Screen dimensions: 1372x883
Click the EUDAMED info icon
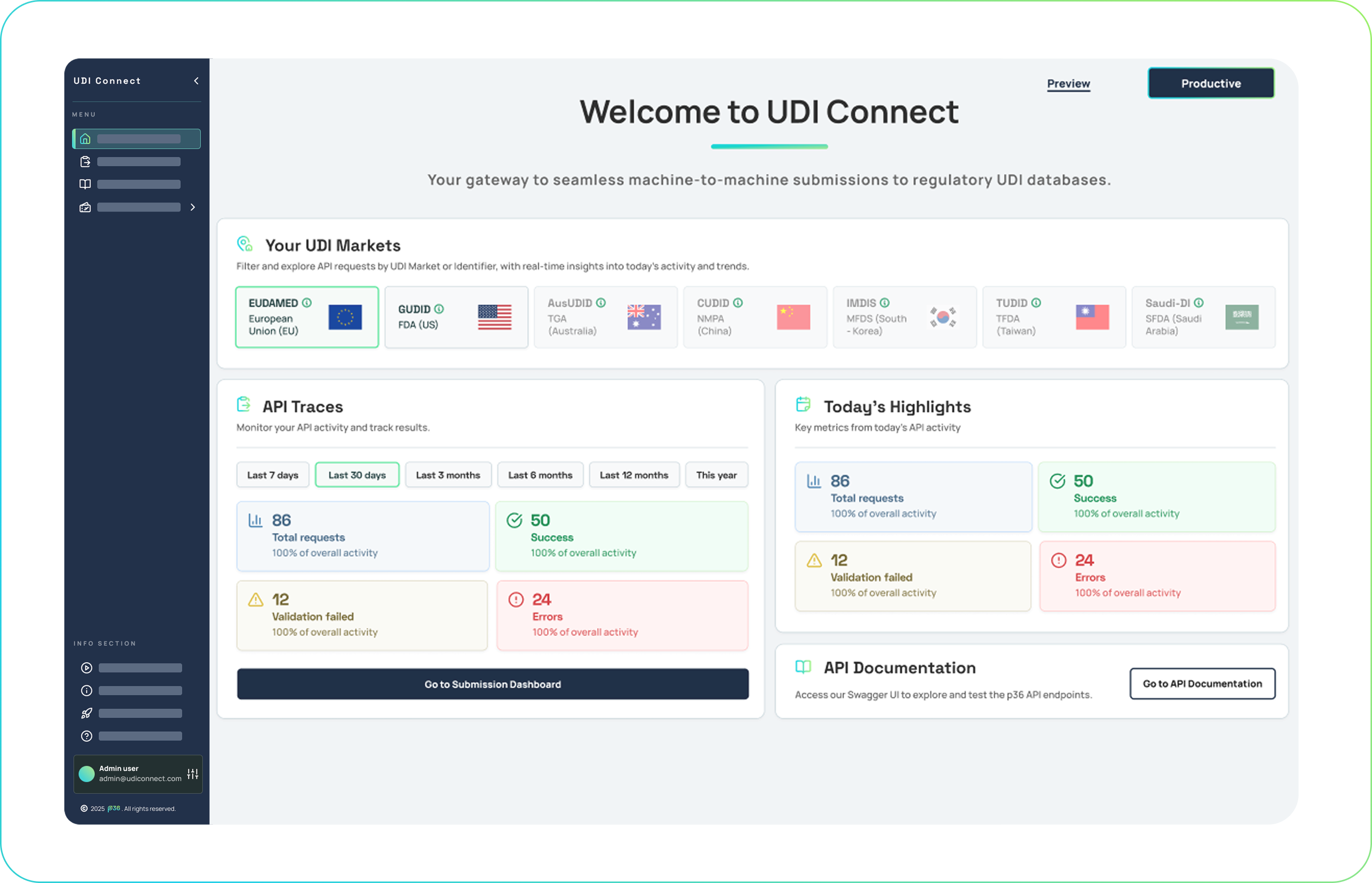[x=307, y=303]
